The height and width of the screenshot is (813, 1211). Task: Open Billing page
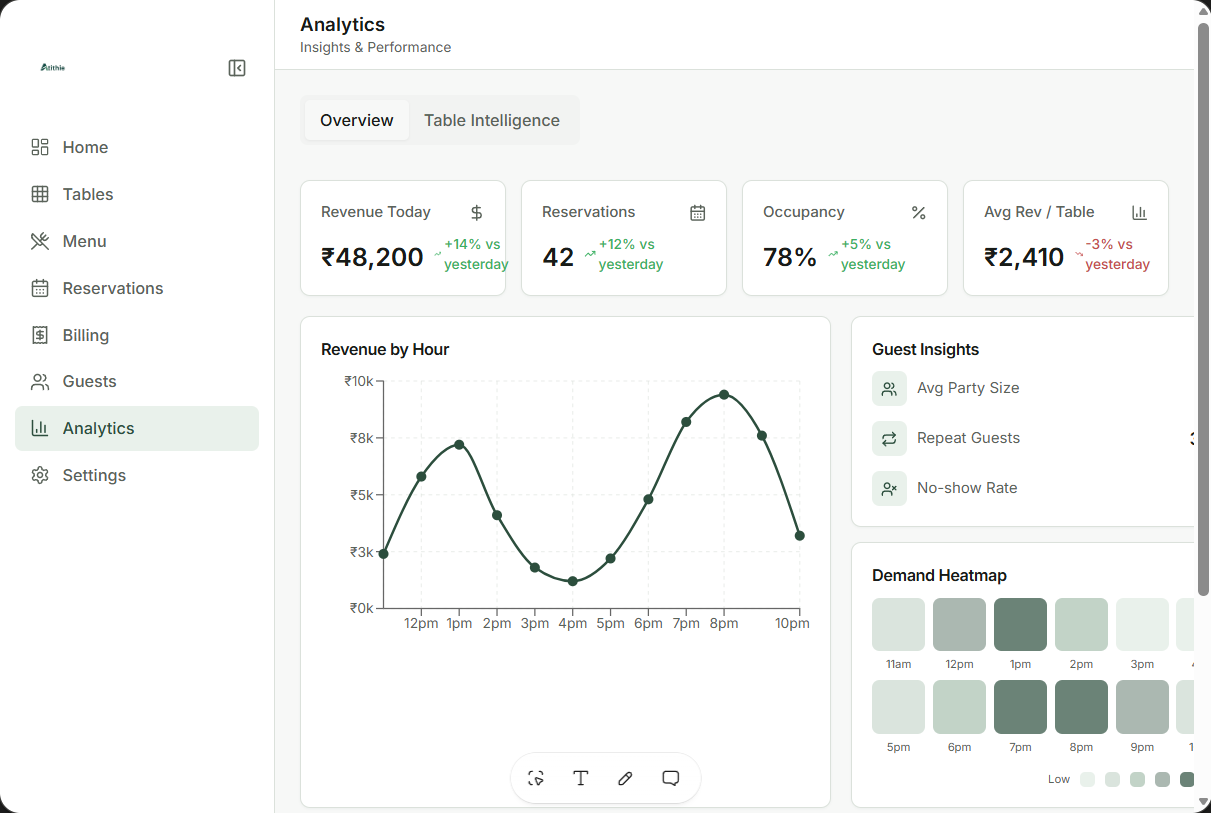137,335
